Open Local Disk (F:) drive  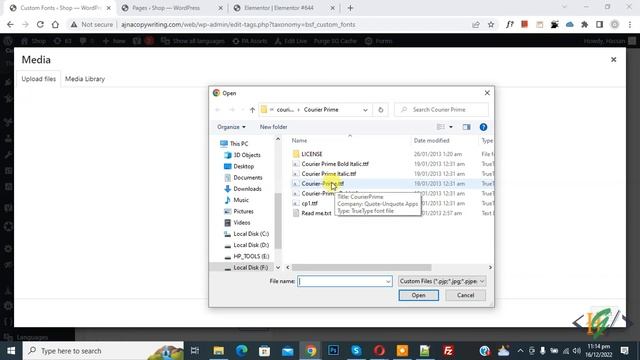(x=250, y=267)
